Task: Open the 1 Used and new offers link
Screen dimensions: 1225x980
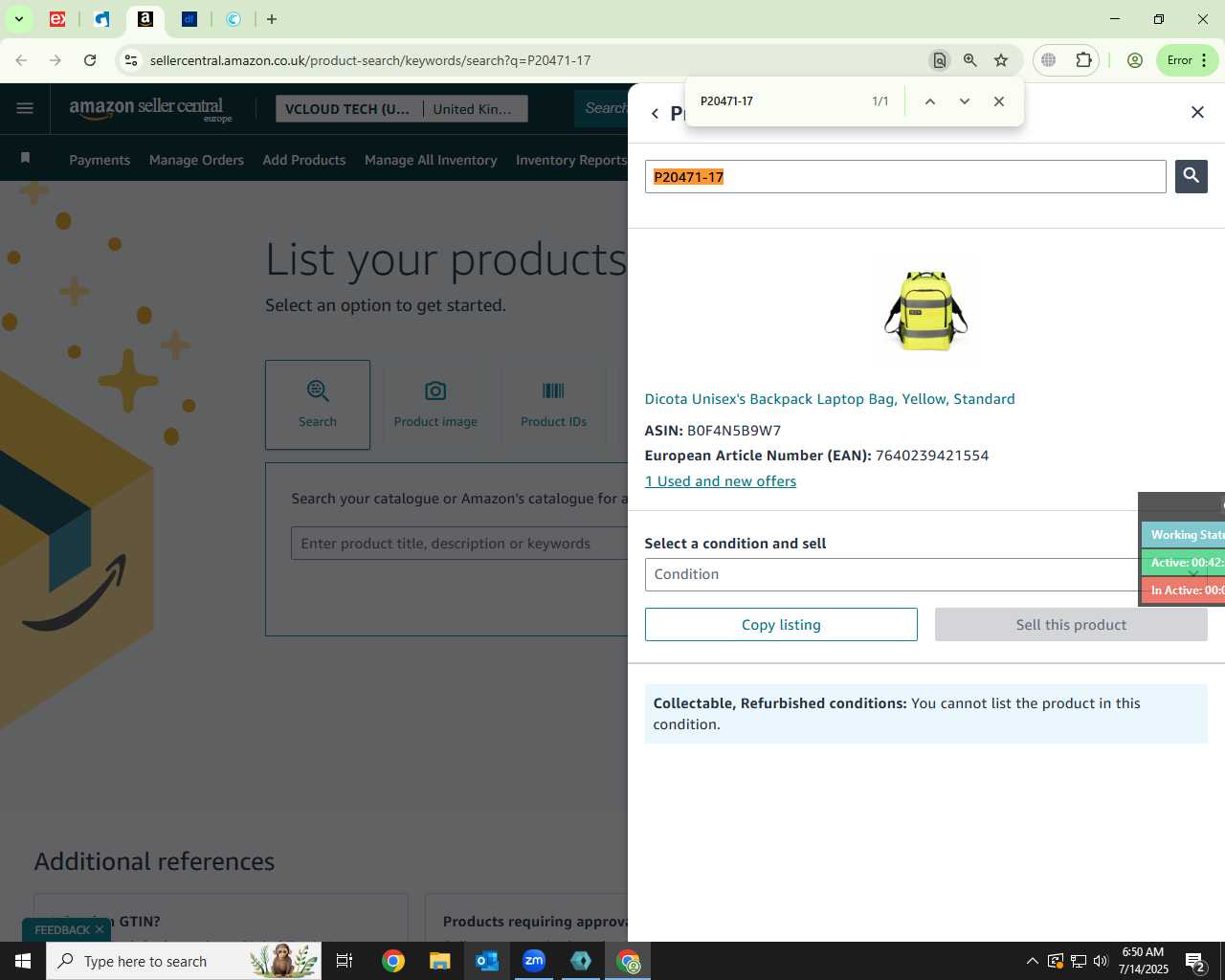Action: click(x=721, y=481)
